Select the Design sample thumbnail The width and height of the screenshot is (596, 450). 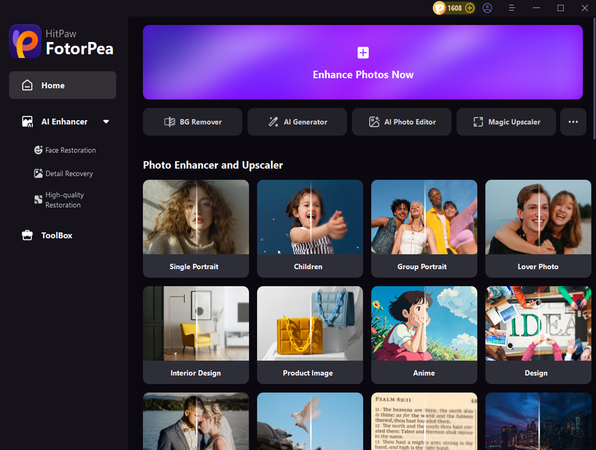pyautogui.click(x=538, y=323)
